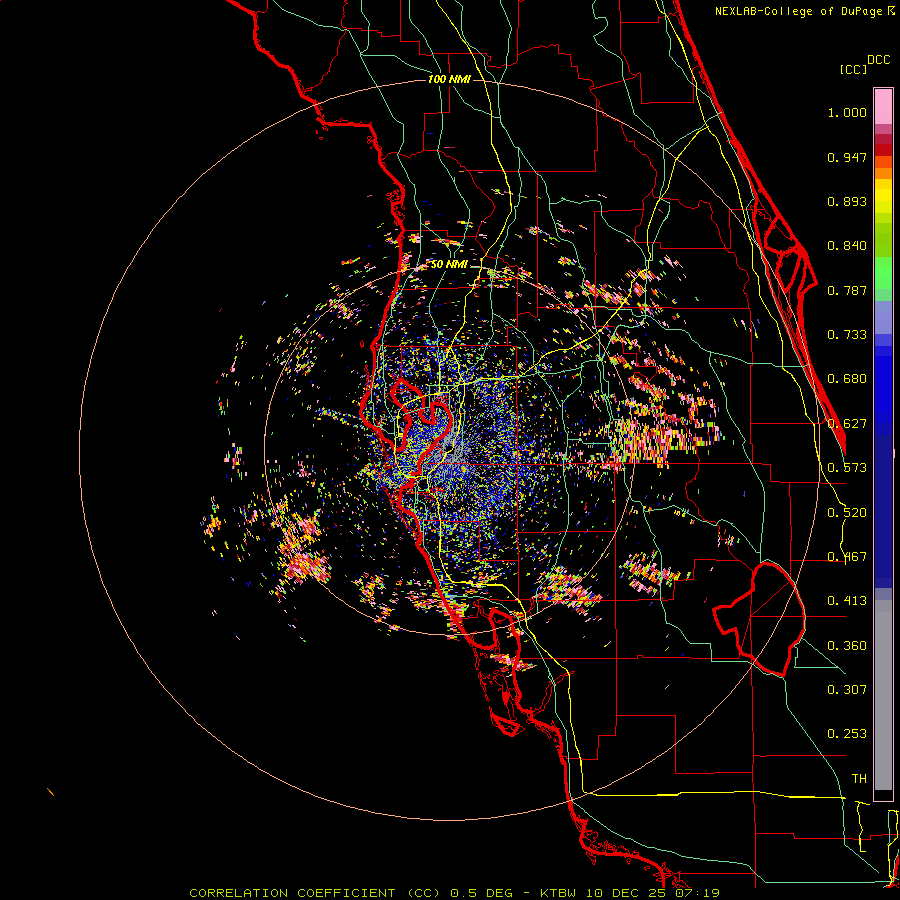Click the Correlation Coefficient title caption

point(315,893)
